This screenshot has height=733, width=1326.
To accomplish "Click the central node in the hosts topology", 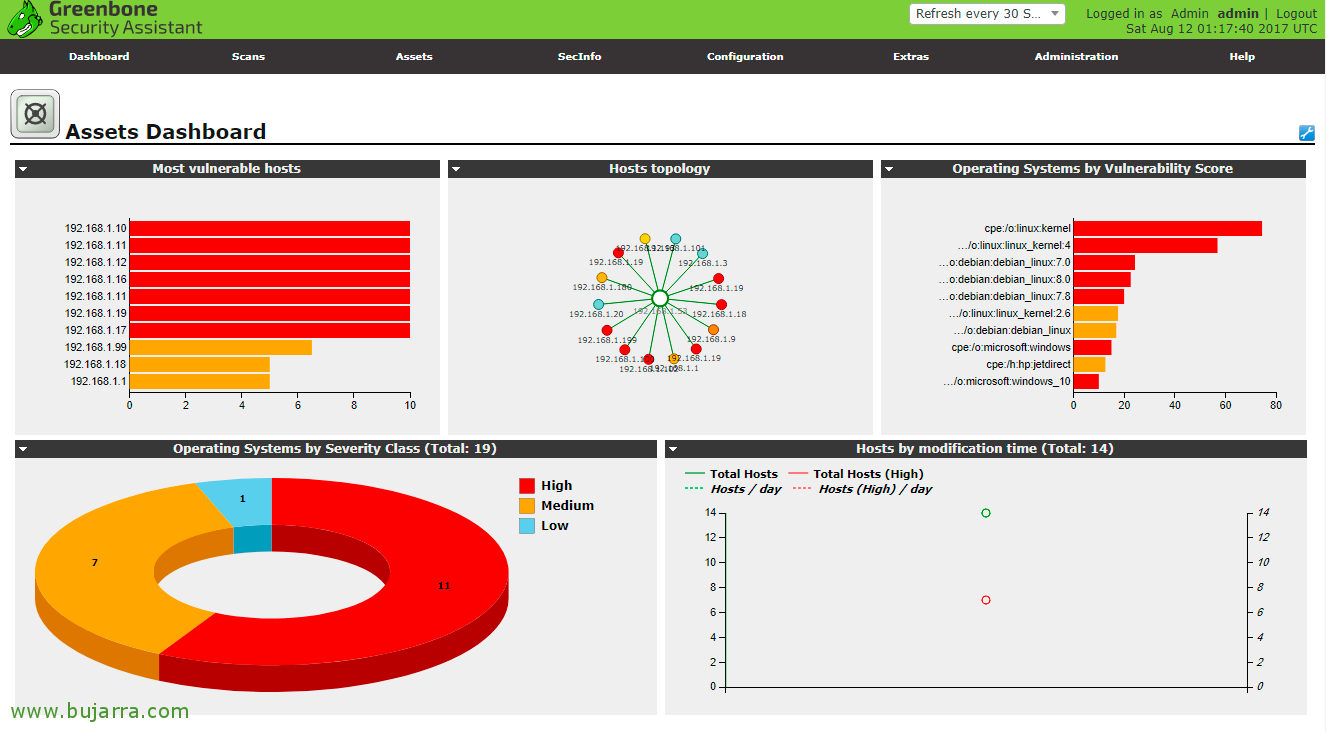I will (661, 297).
